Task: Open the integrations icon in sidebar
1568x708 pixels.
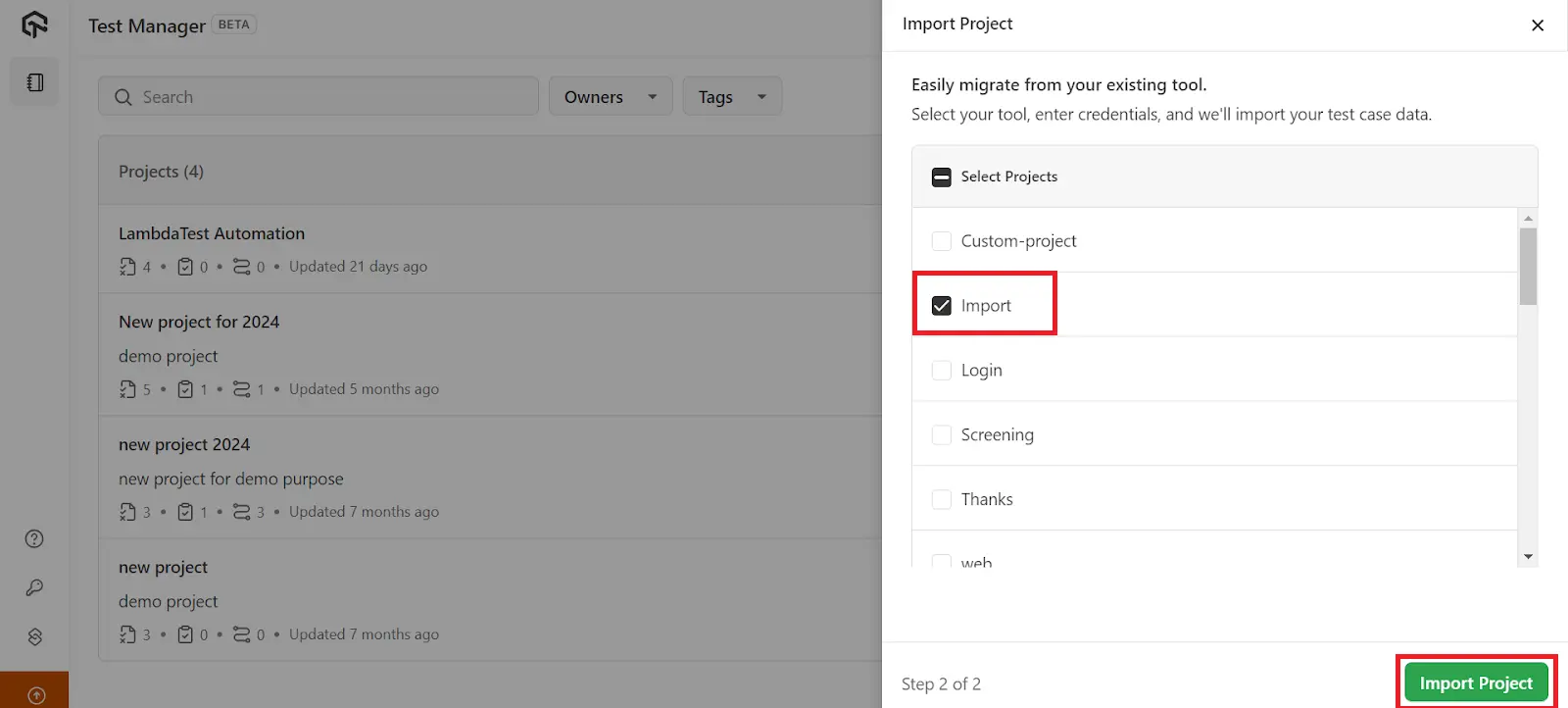Action: coord(34,636)
